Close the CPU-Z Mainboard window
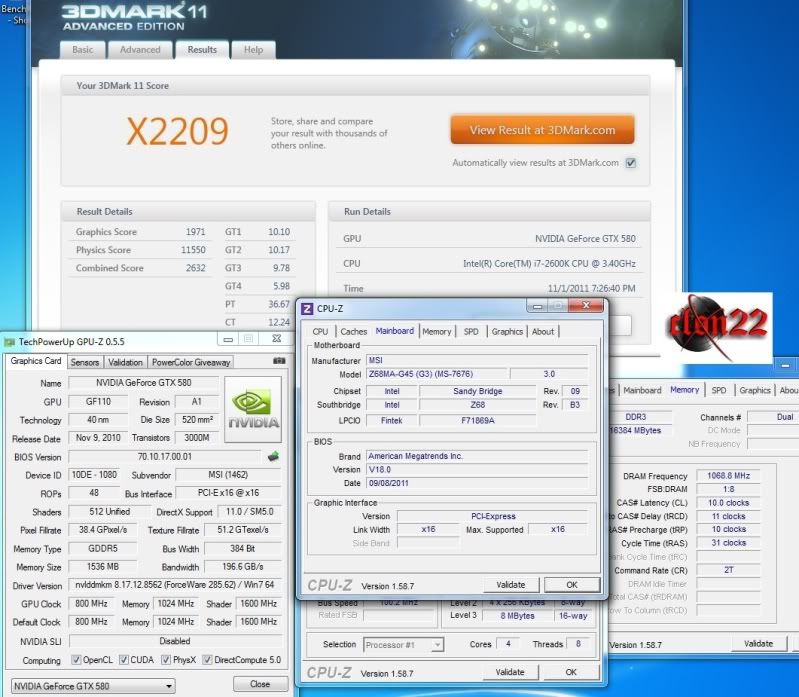The height and width of the screenshot is (697, 799). (x=586, y=306)
